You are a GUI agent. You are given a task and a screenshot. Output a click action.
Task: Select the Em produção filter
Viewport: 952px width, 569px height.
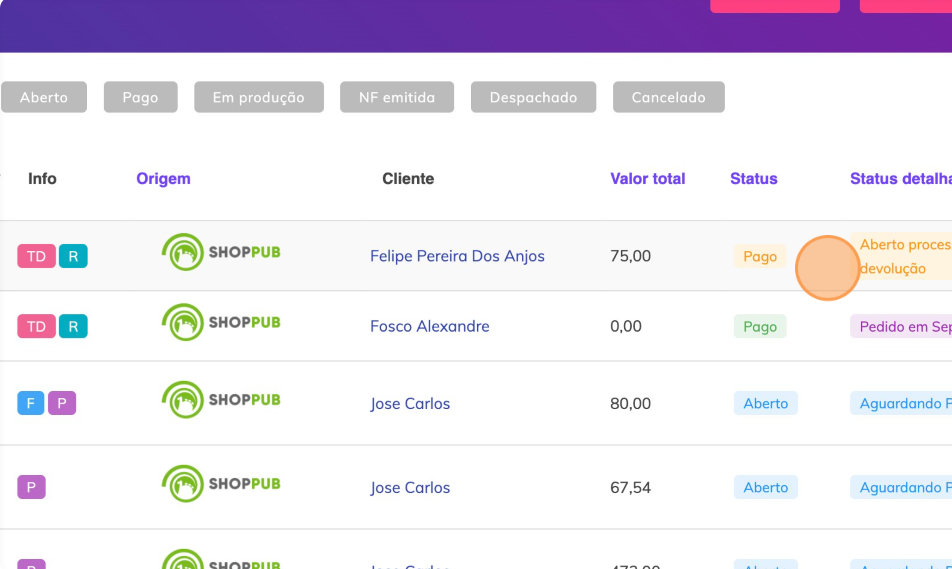pyautogui.click(x=259, y=97)
